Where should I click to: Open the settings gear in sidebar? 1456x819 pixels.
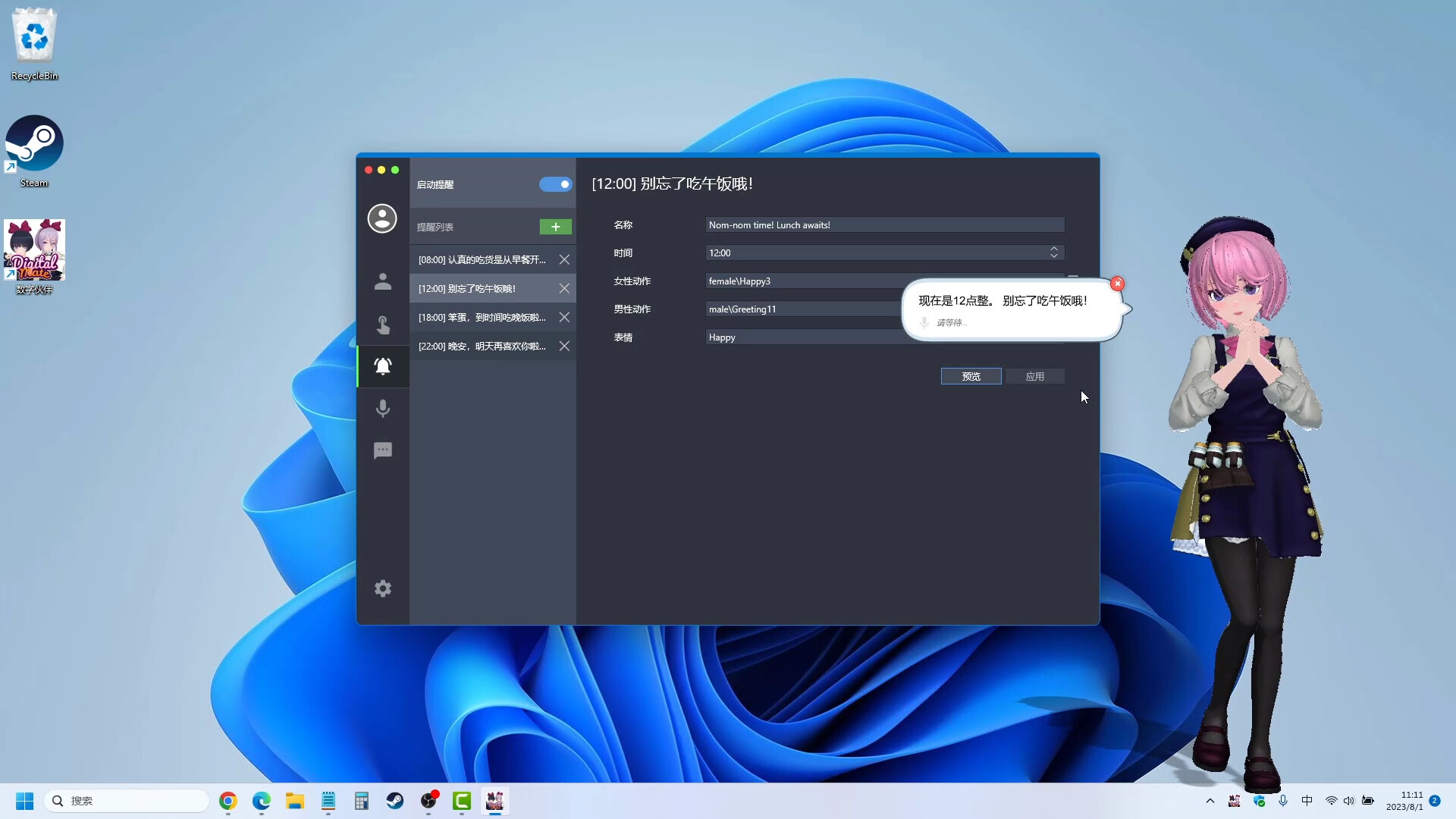click(x=382, y=588)
